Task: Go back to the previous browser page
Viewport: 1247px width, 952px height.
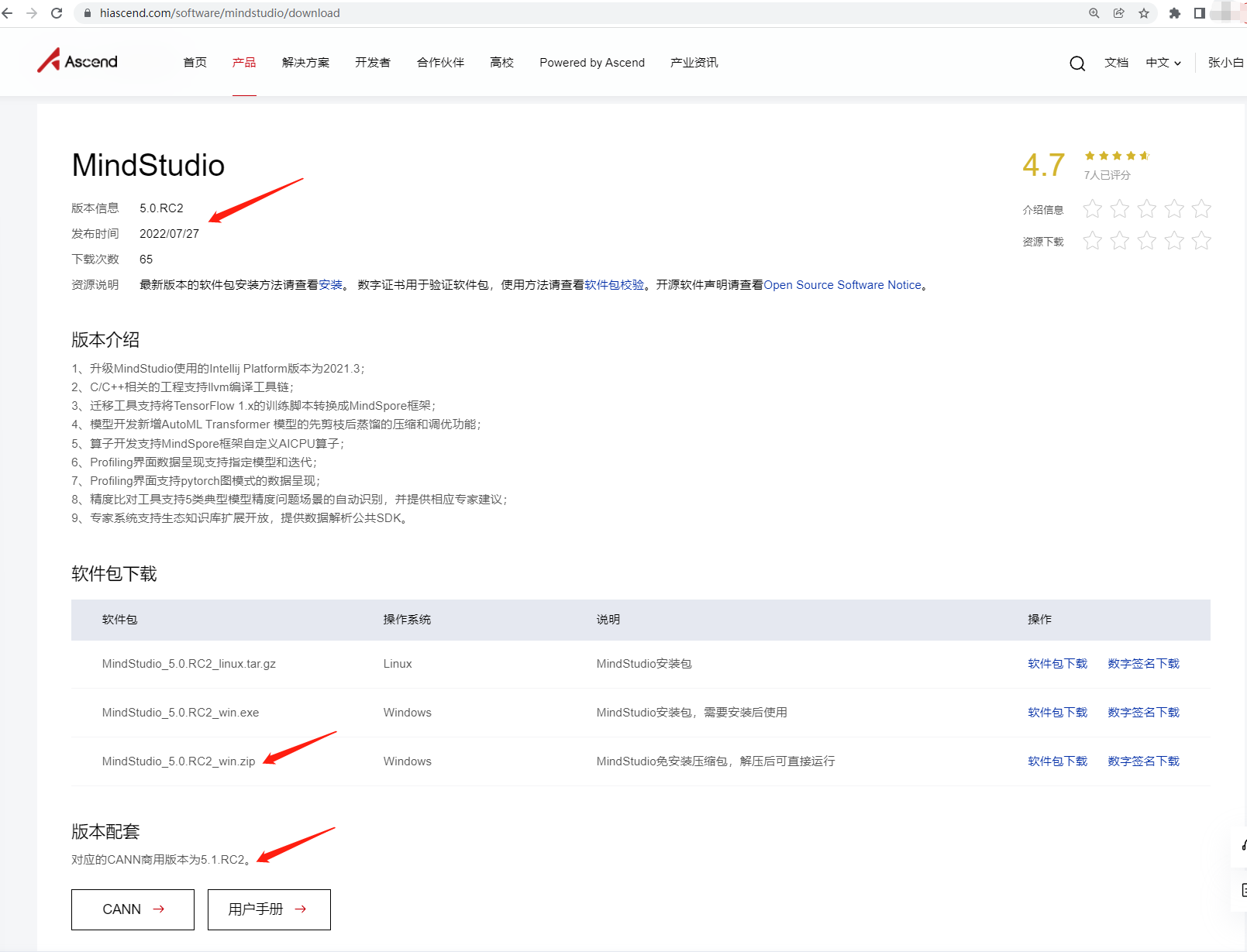Action: pyautogui.click(x=8, y=13)
